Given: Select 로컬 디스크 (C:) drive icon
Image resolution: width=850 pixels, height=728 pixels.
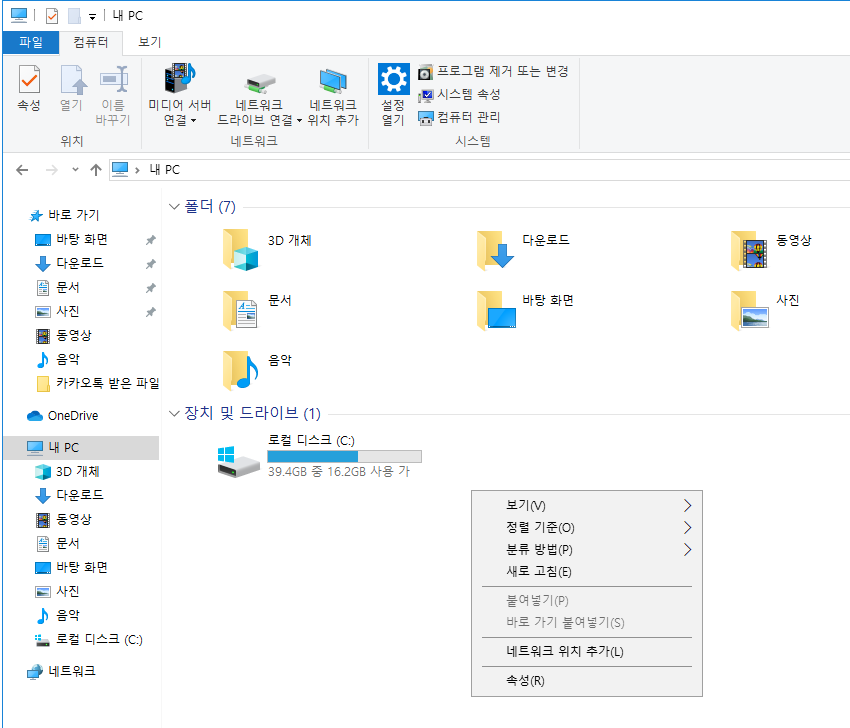Looking at the screenshot, I should pyautogui.click(x=239, y=462).
